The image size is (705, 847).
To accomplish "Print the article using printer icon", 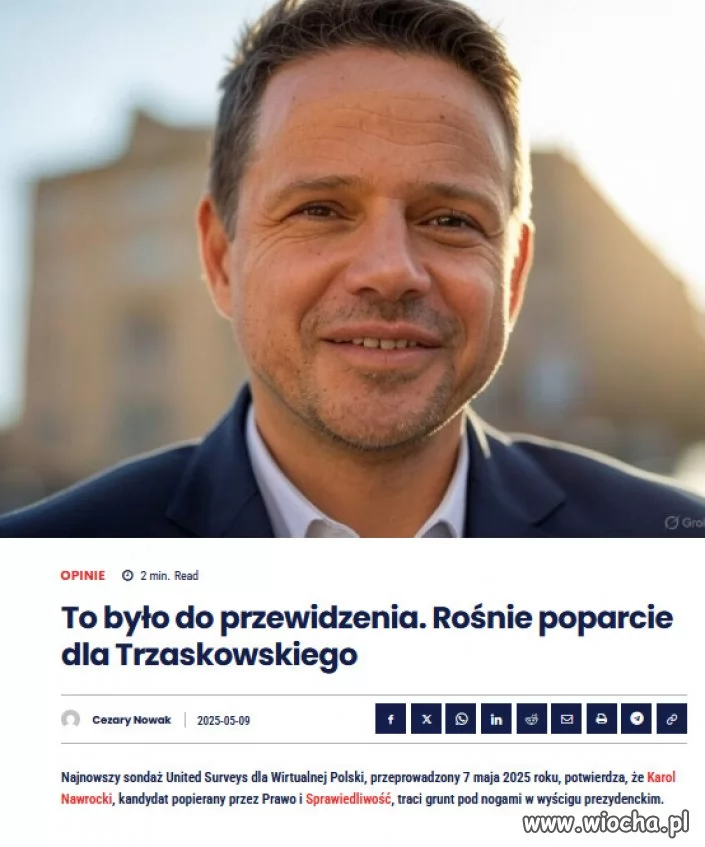I will pos(601,718).
